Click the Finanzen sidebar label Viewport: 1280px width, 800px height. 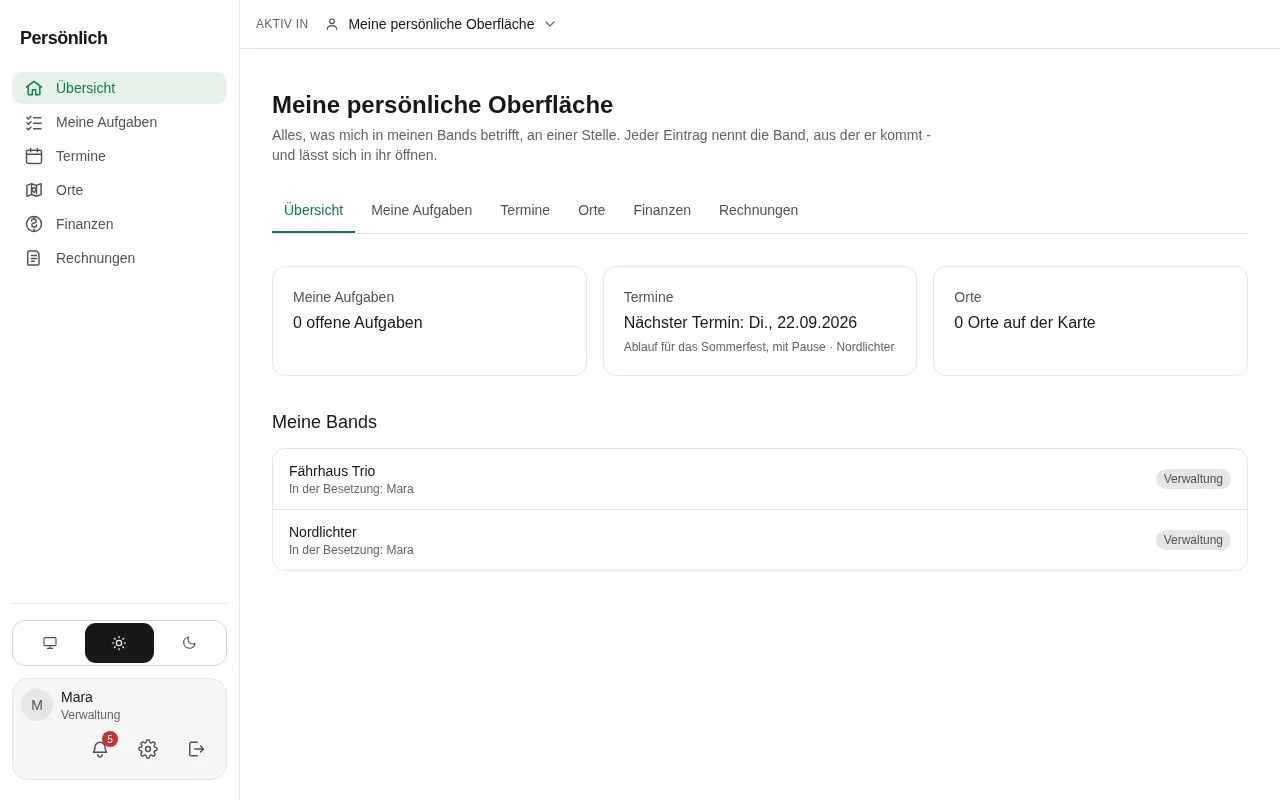(x=85, y=224)
